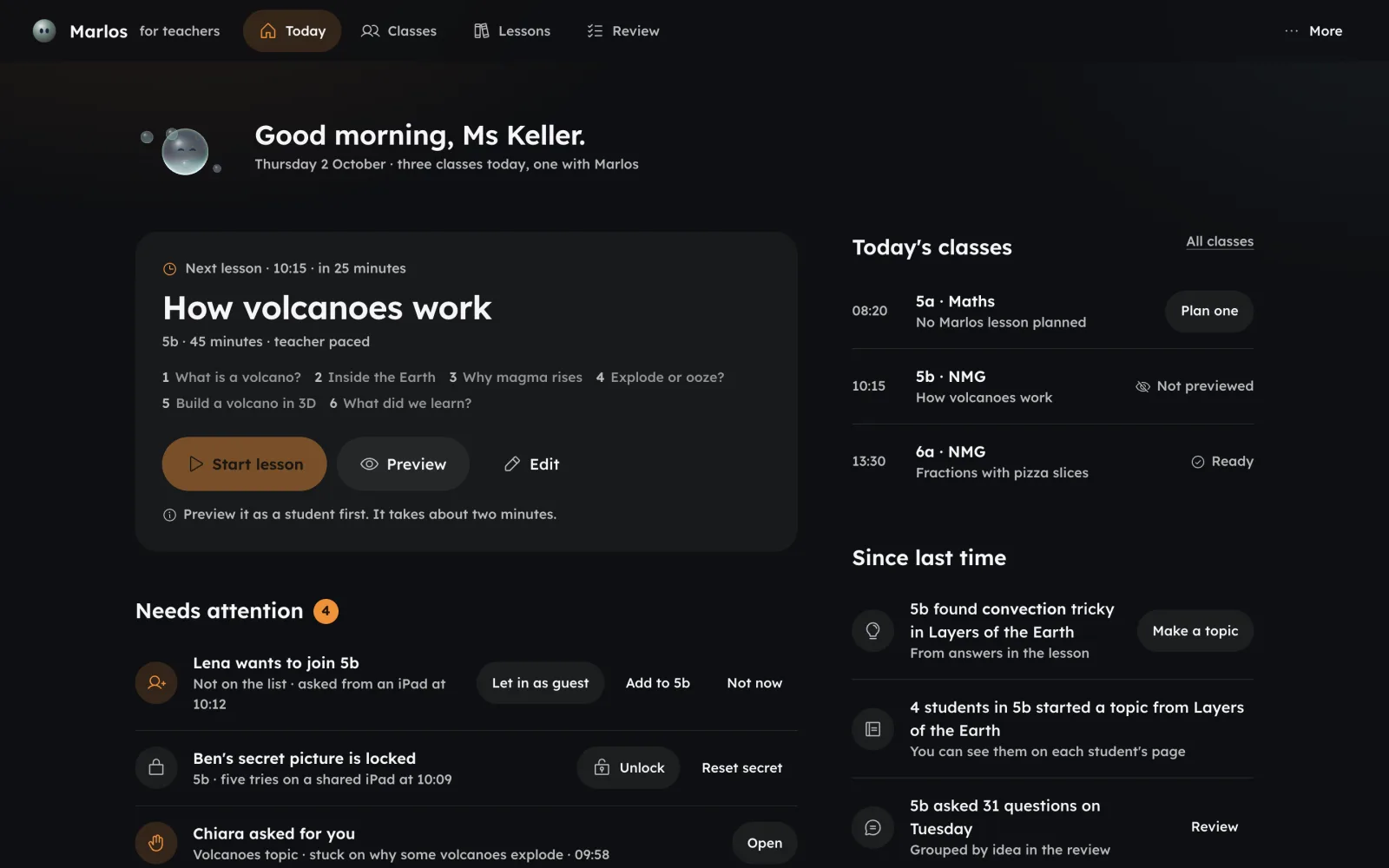Open the More menu

pyautogui.click(x=1313, y=31)
